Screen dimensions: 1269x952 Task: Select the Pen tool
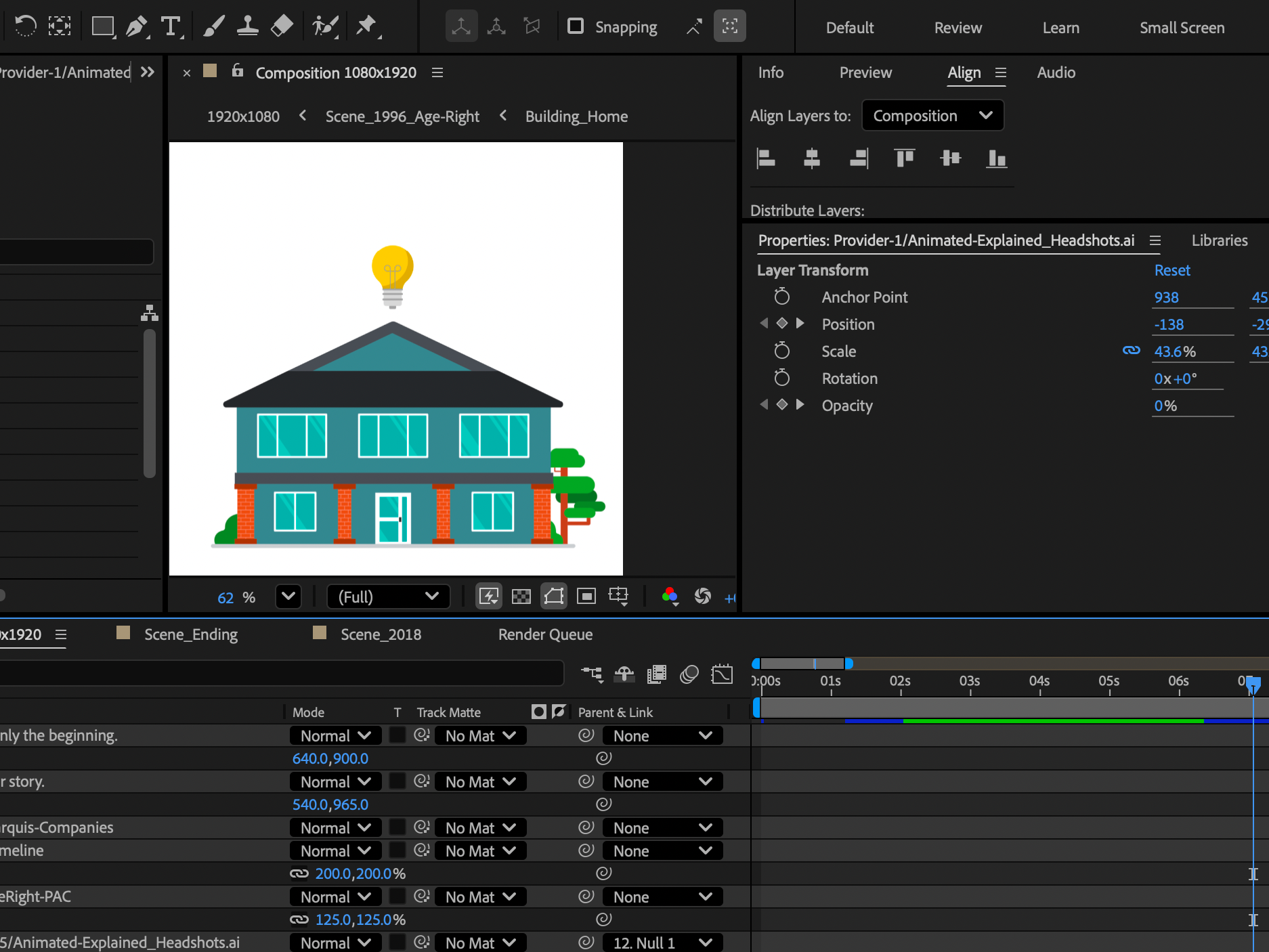click(x=137, y=26)
